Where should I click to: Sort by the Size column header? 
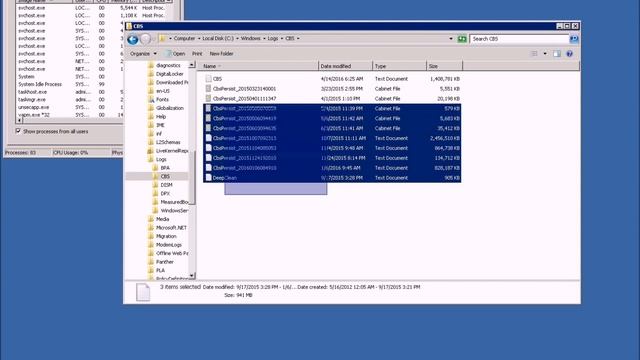tap(444, 66)
